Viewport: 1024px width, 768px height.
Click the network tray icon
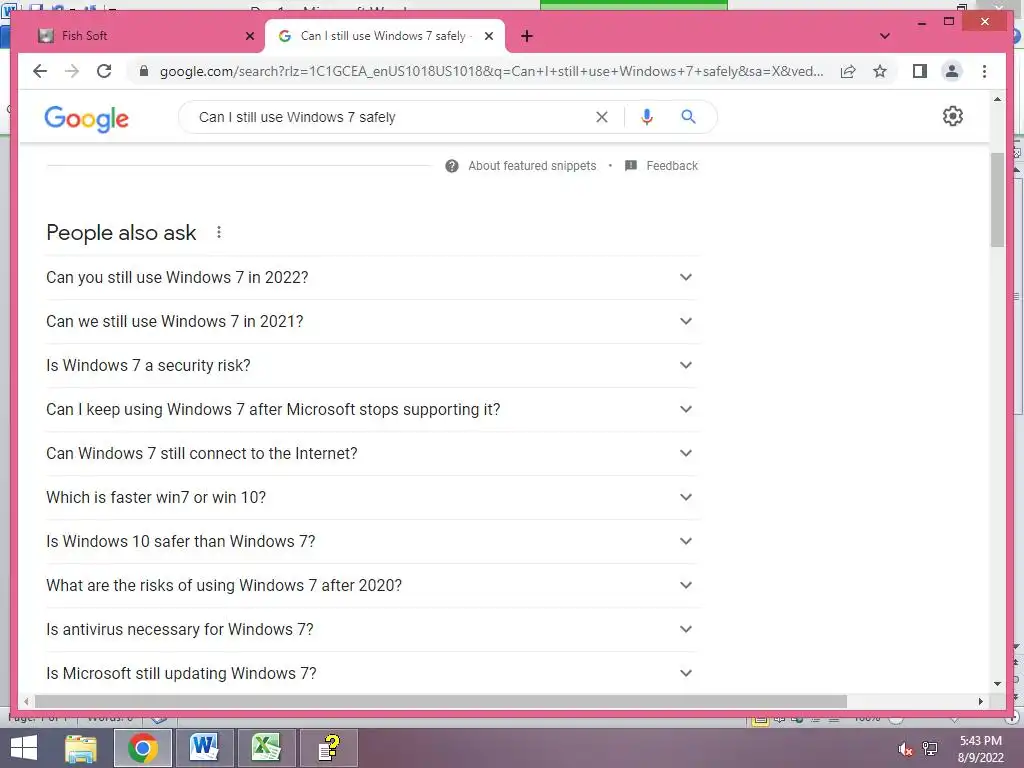(929, 749)
